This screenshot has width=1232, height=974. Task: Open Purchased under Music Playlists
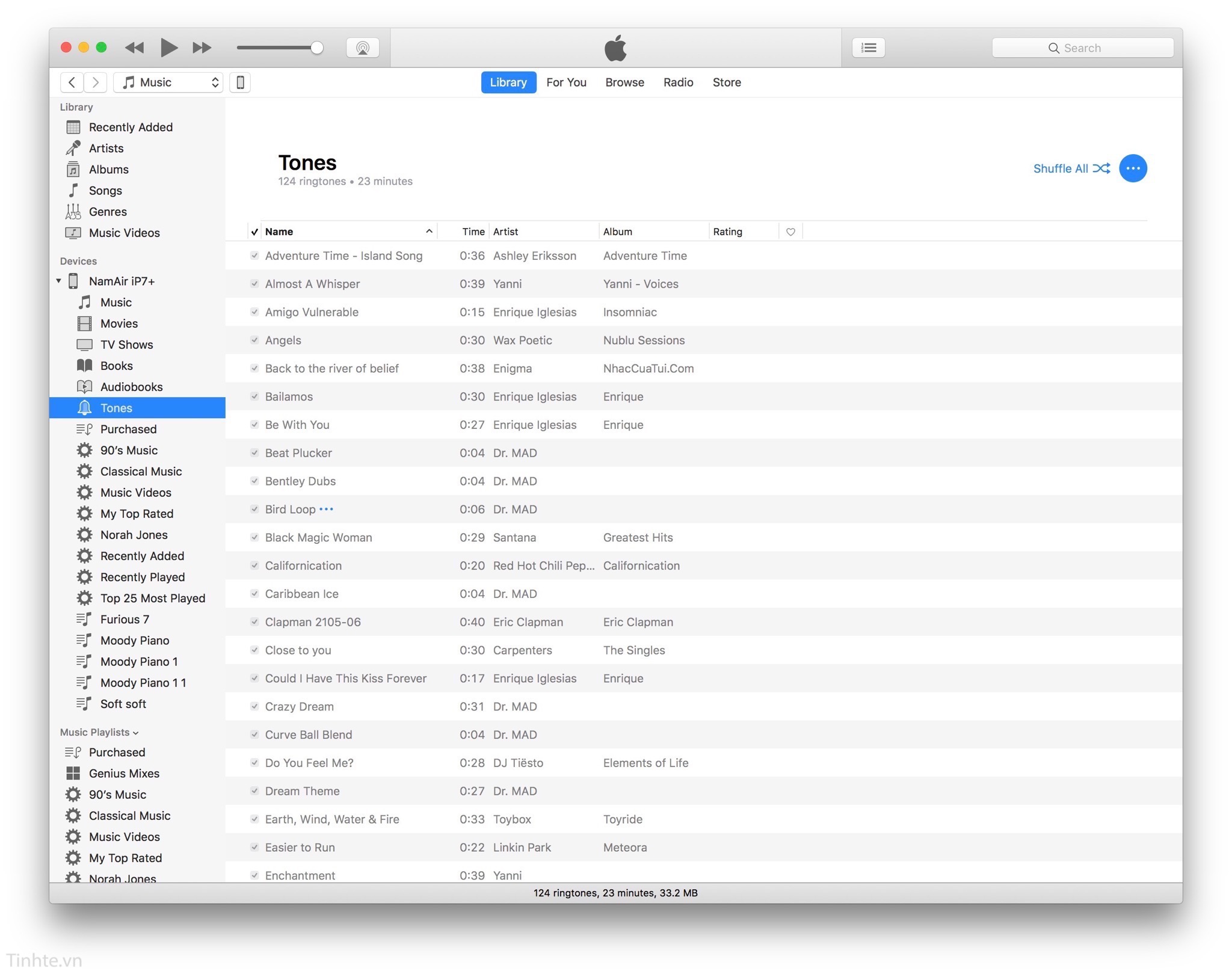point(117,752)
